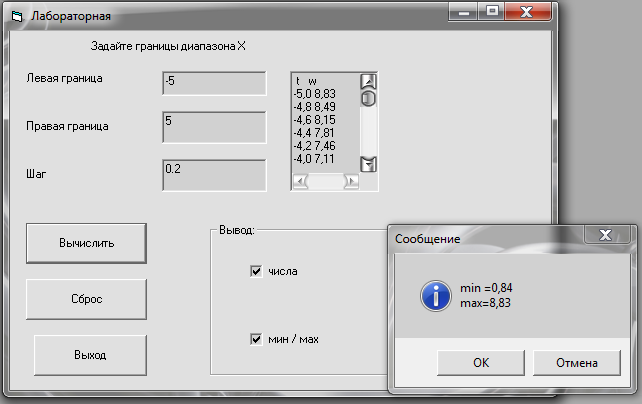
Task: Click the Сообщение dialog title
Action: pos(427,239)
